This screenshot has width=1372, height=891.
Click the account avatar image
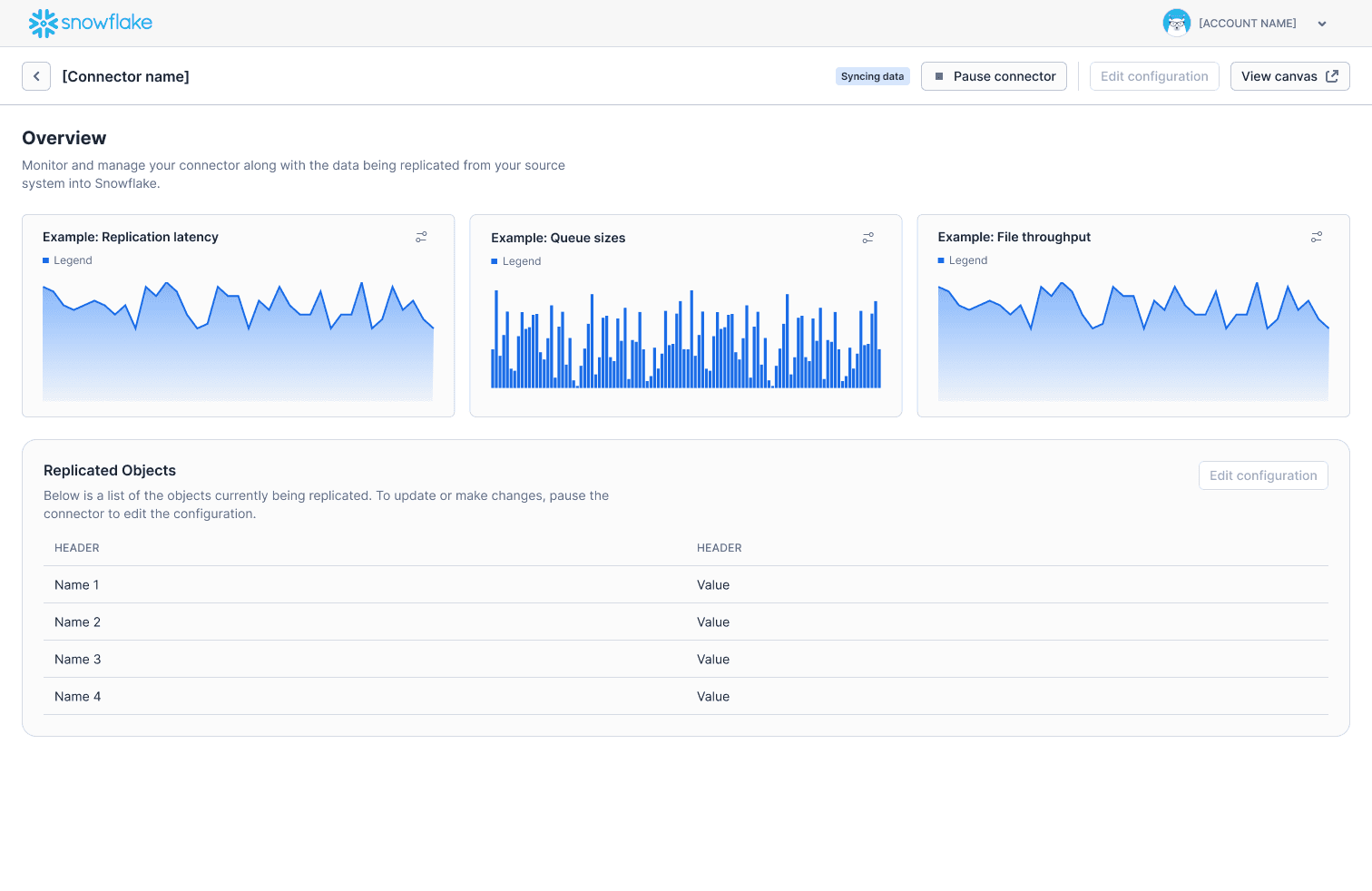[1176, 23]
